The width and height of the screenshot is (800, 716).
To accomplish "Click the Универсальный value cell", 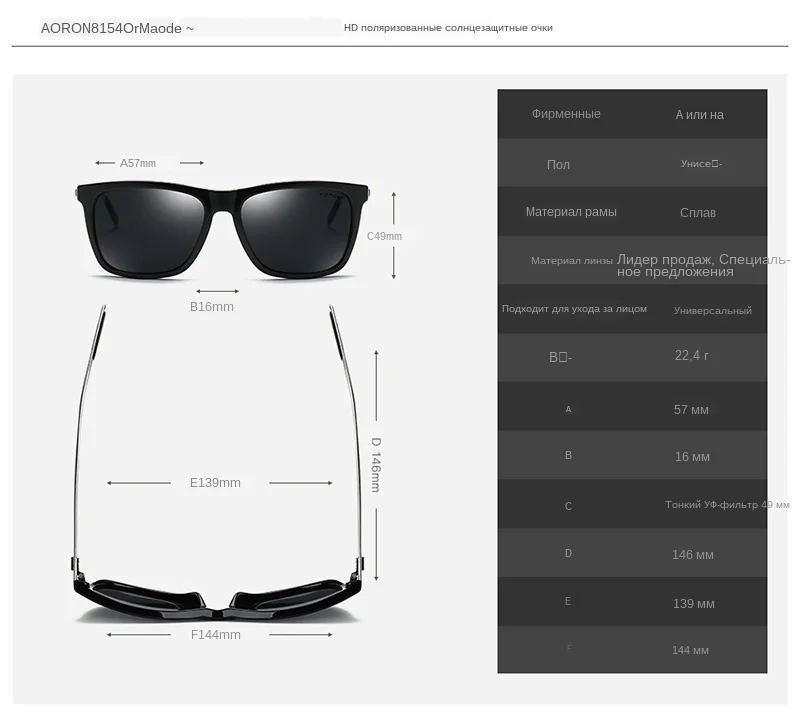I will tap(713, 310).
